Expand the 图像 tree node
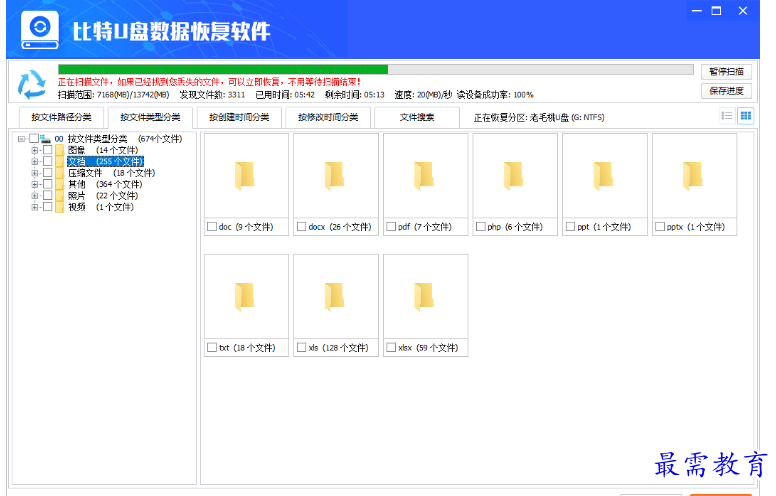Viewport: 776px width, 496px height. tap(35, 150)
